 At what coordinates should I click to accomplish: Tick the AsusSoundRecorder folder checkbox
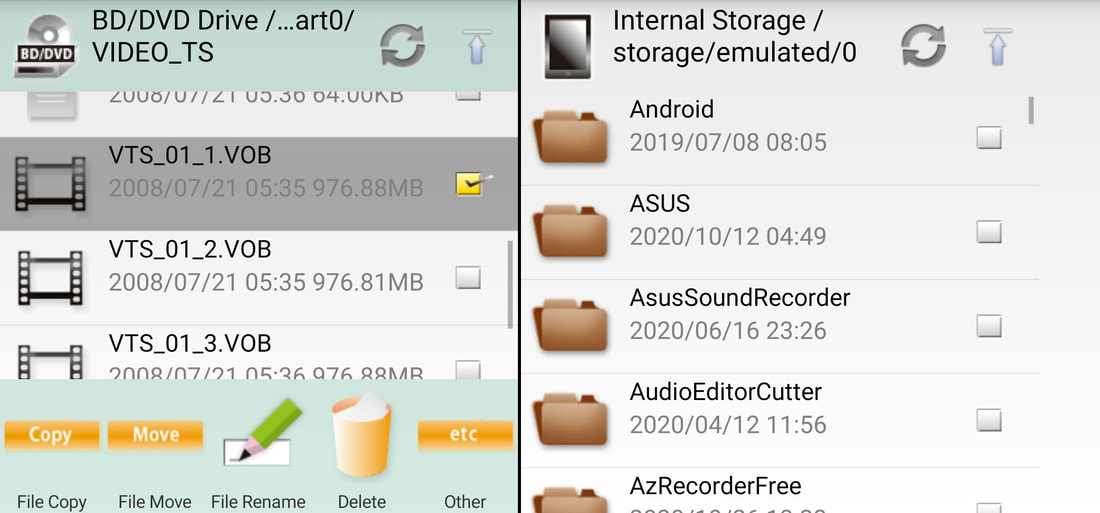[989, 326]
